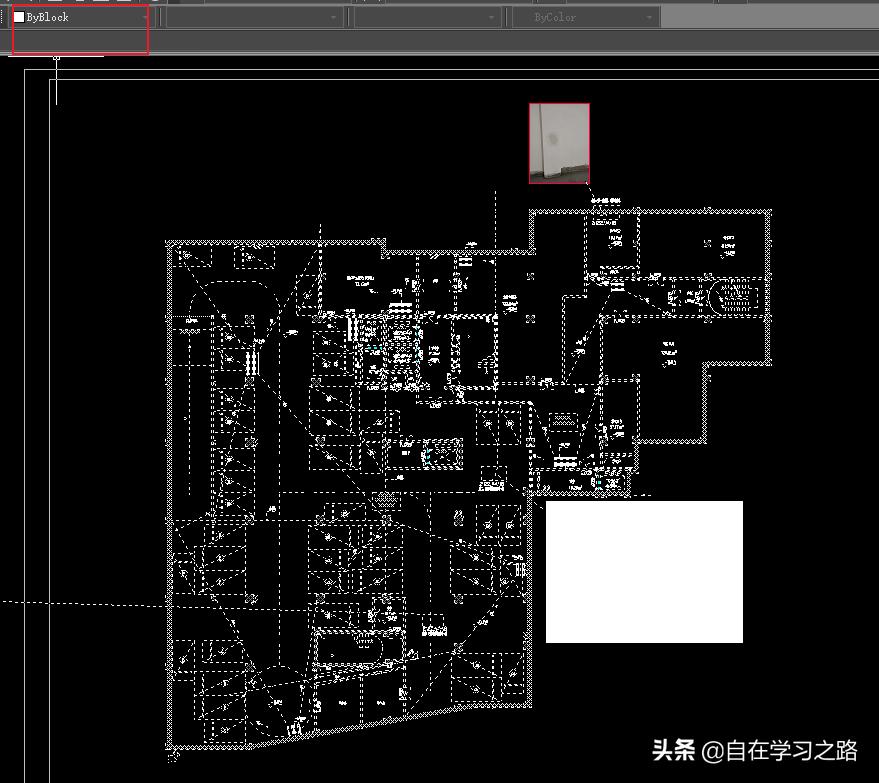Select the leader line below the photo

590,190
